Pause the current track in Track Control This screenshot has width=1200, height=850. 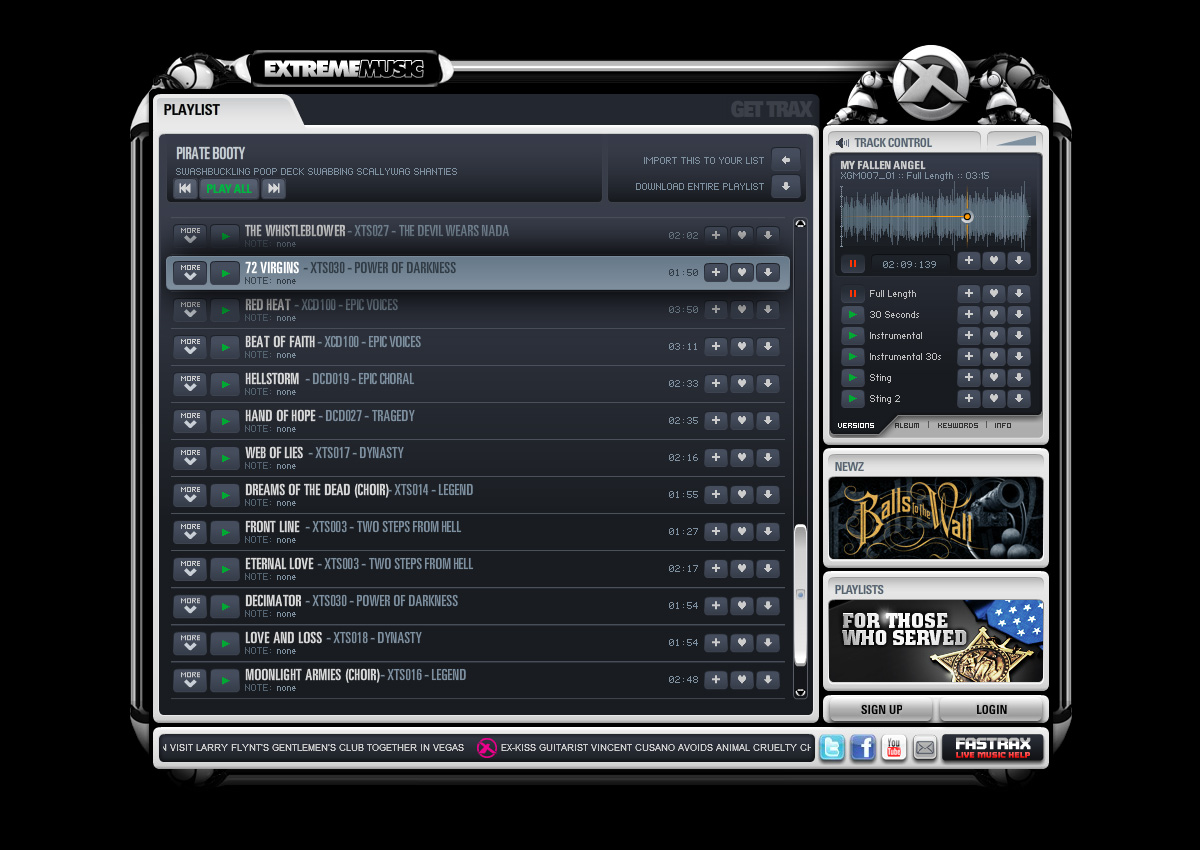tap(853, 264)
